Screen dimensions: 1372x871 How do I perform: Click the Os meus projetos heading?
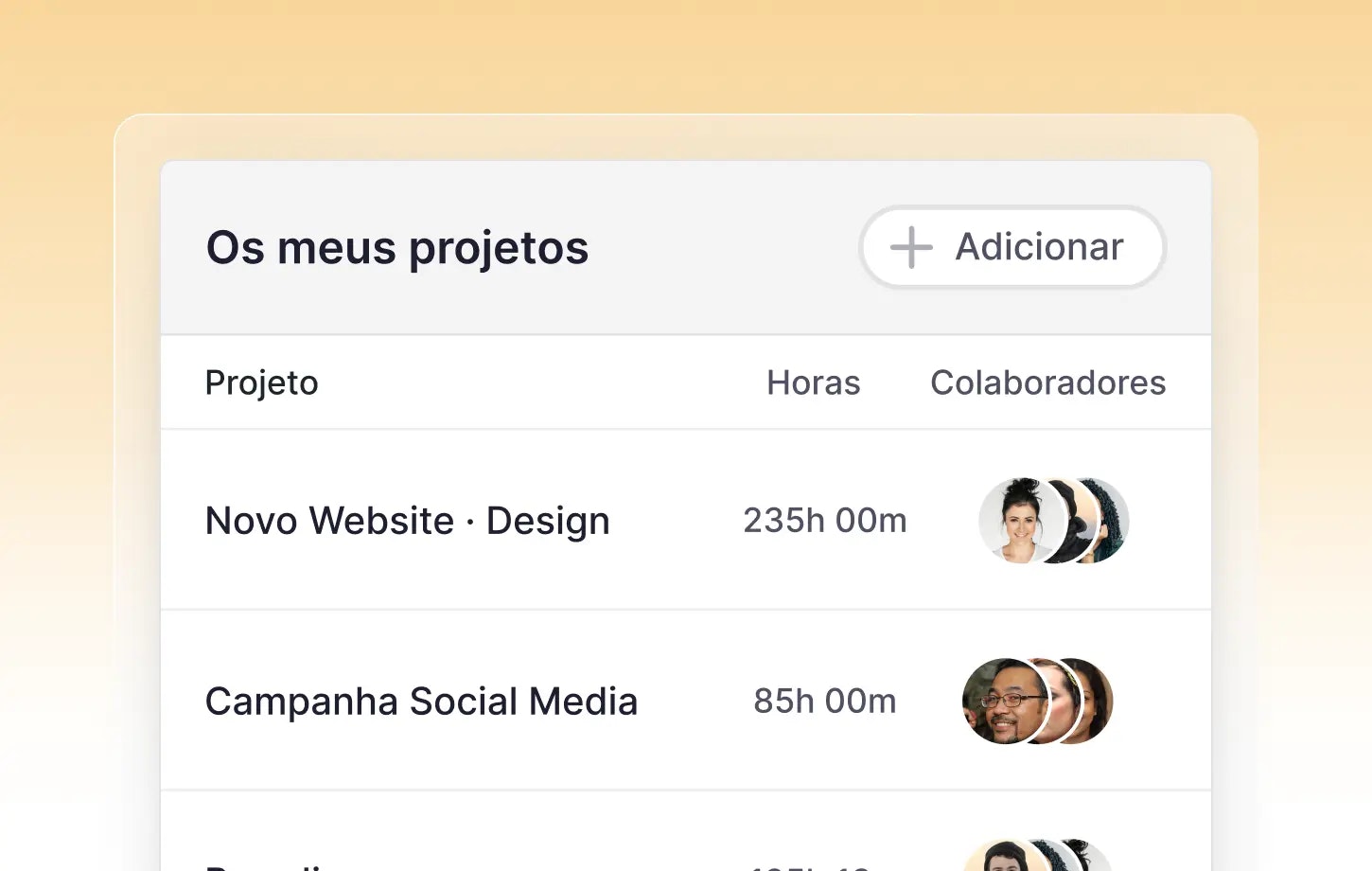[397, 248]
